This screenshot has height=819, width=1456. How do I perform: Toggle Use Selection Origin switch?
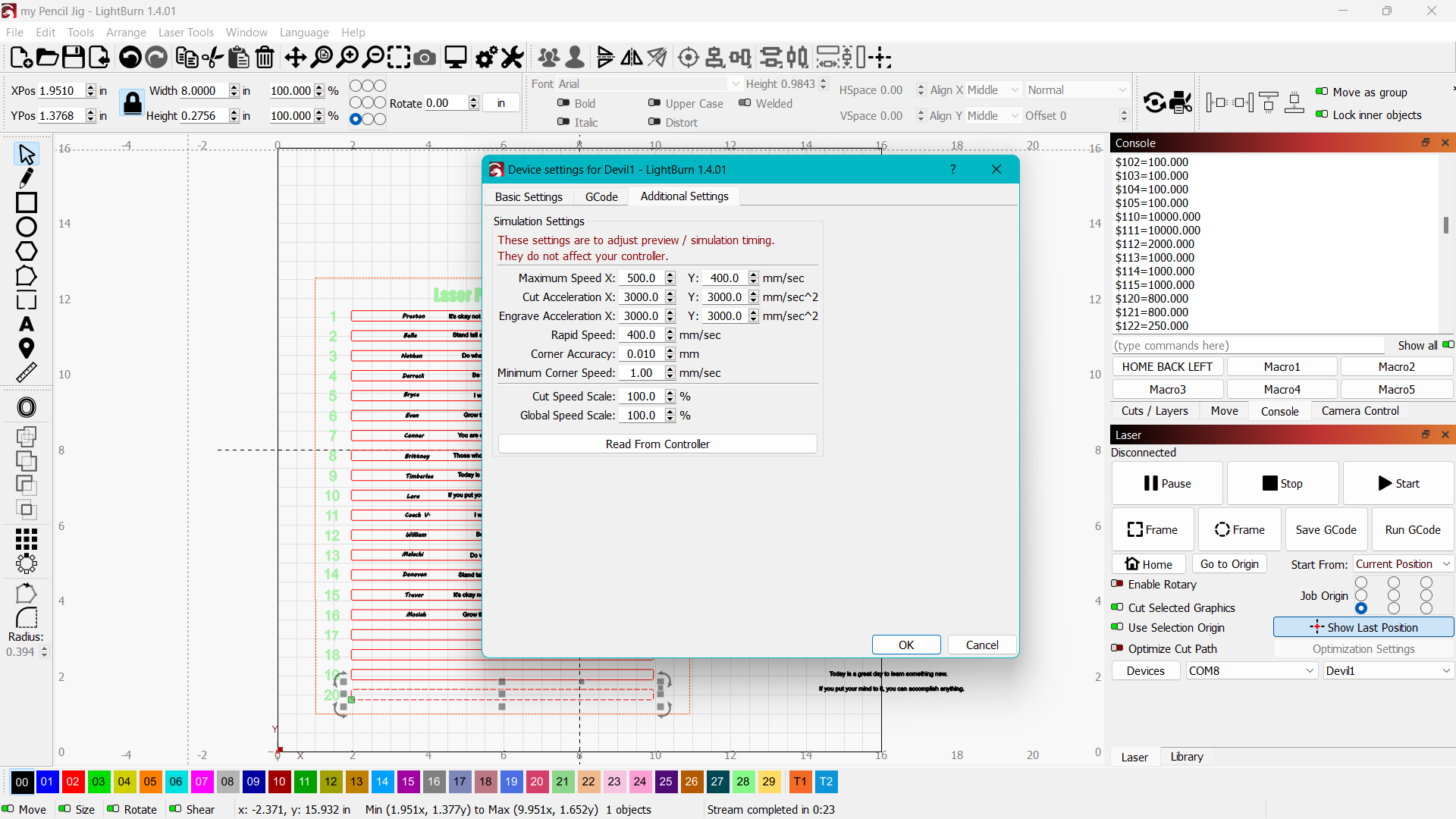click(1117, 627)
